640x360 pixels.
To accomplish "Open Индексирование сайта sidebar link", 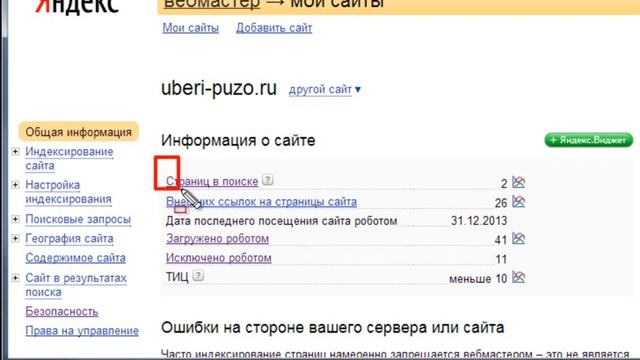I will point(69,158).
